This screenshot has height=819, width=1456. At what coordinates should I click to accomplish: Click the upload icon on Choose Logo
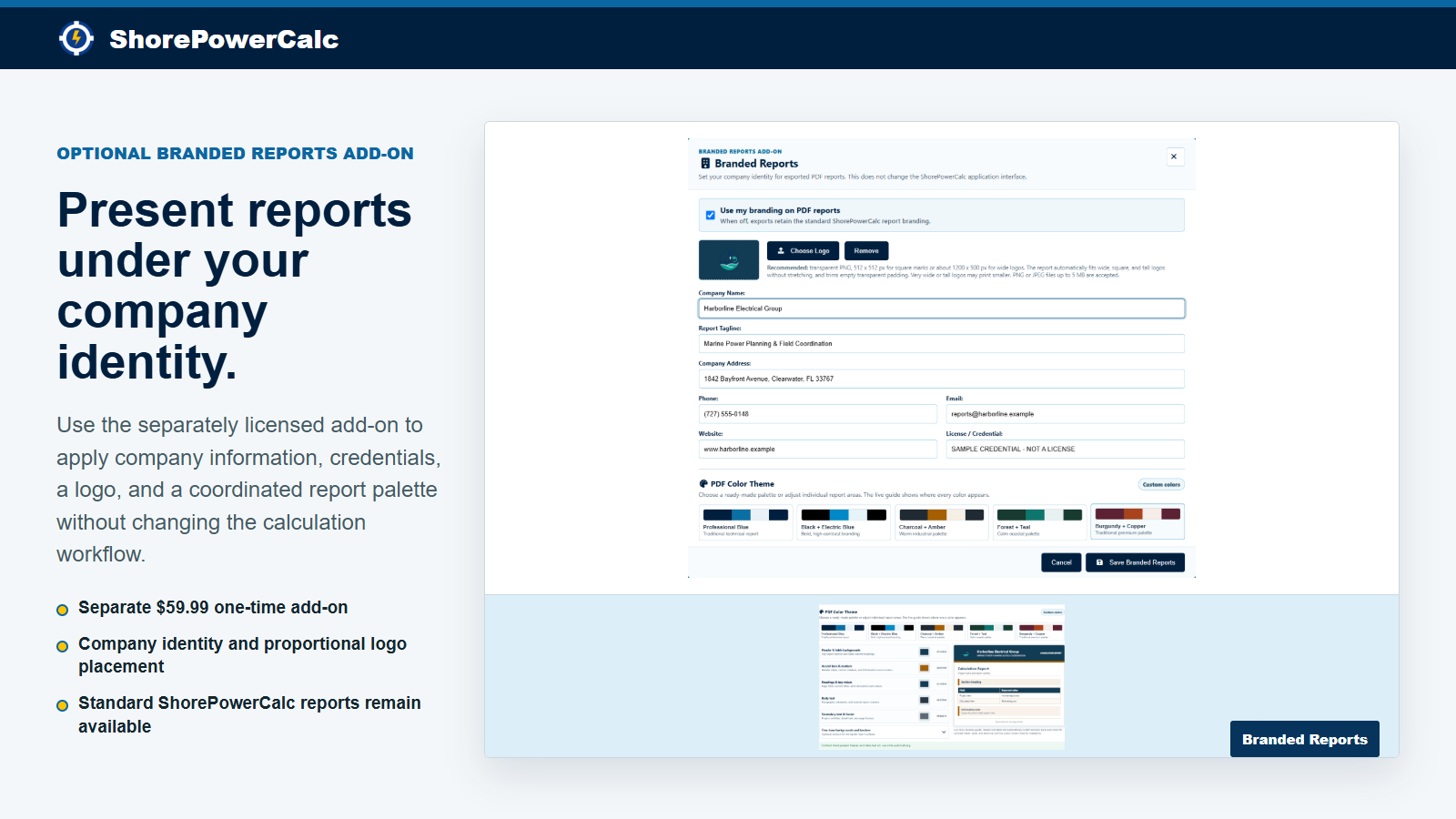781,251
